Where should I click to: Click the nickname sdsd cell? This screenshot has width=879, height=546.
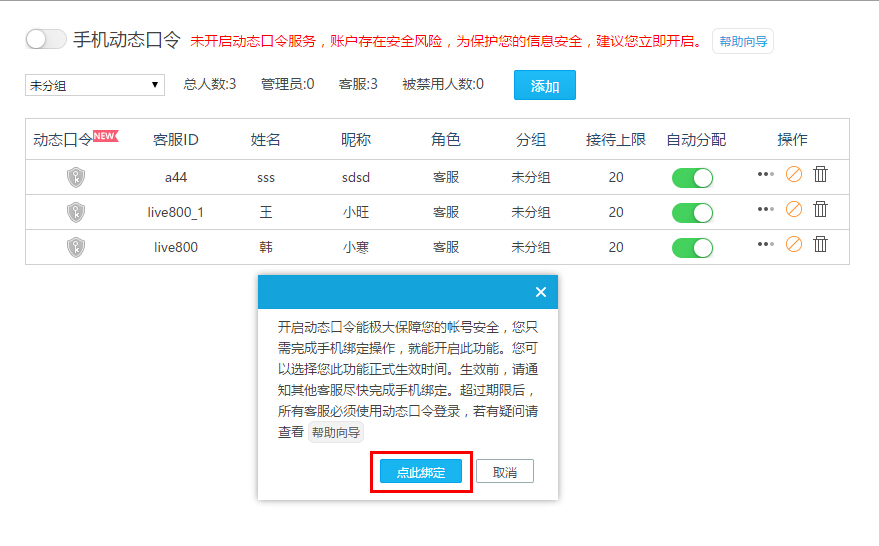356,178
